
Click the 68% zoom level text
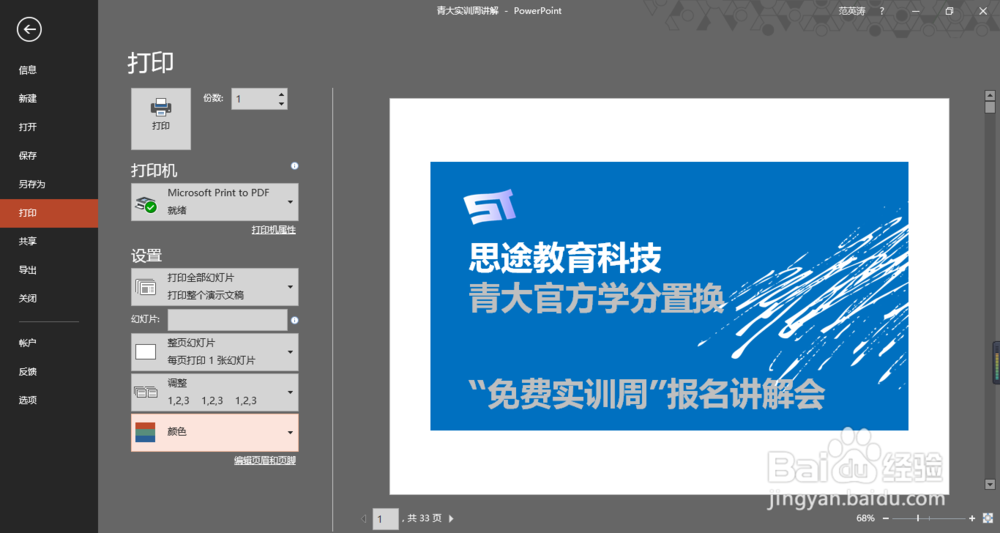point(865,518)
